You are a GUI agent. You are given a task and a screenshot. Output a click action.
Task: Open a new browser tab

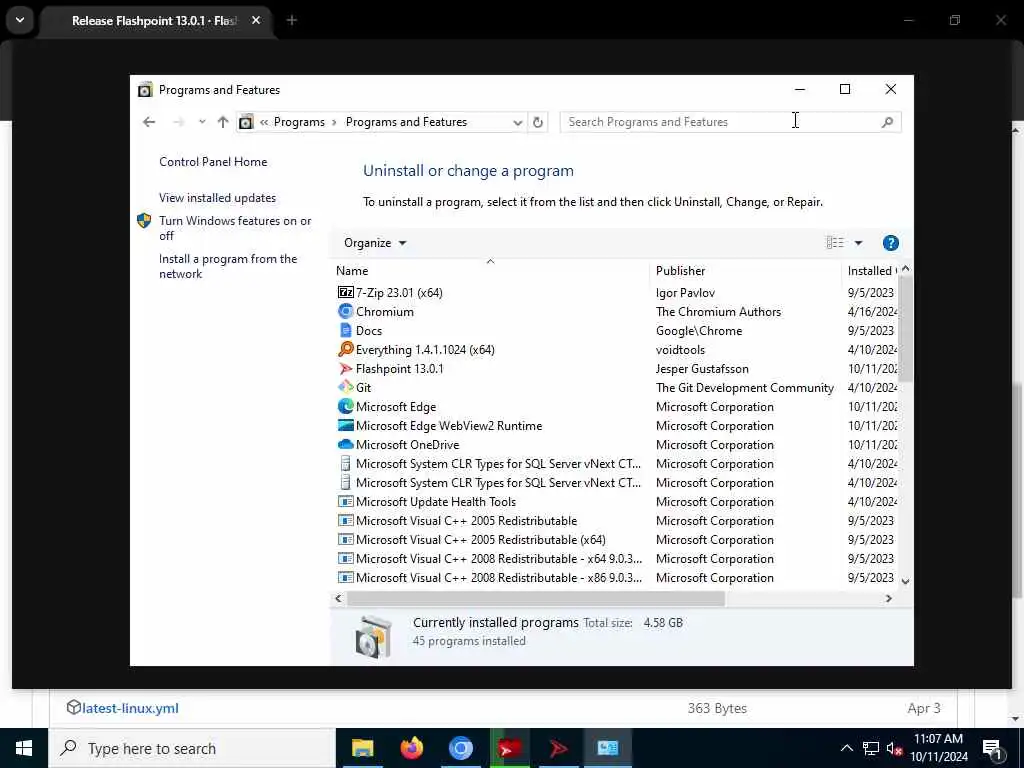point(292,21)
